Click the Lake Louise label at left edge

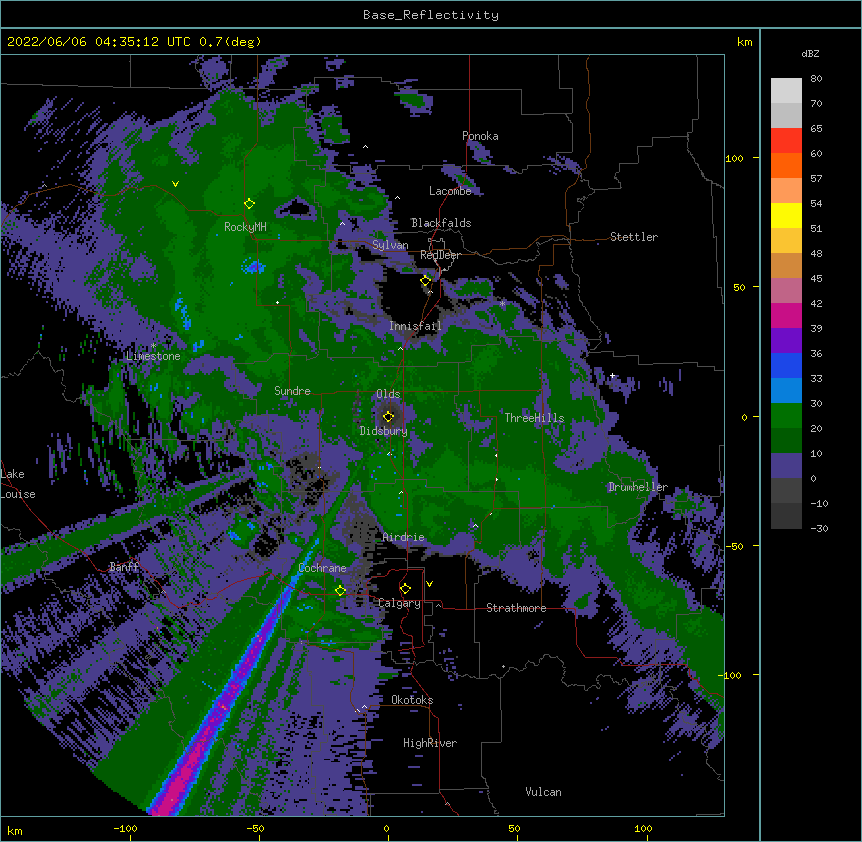click(x=17, y=484)
